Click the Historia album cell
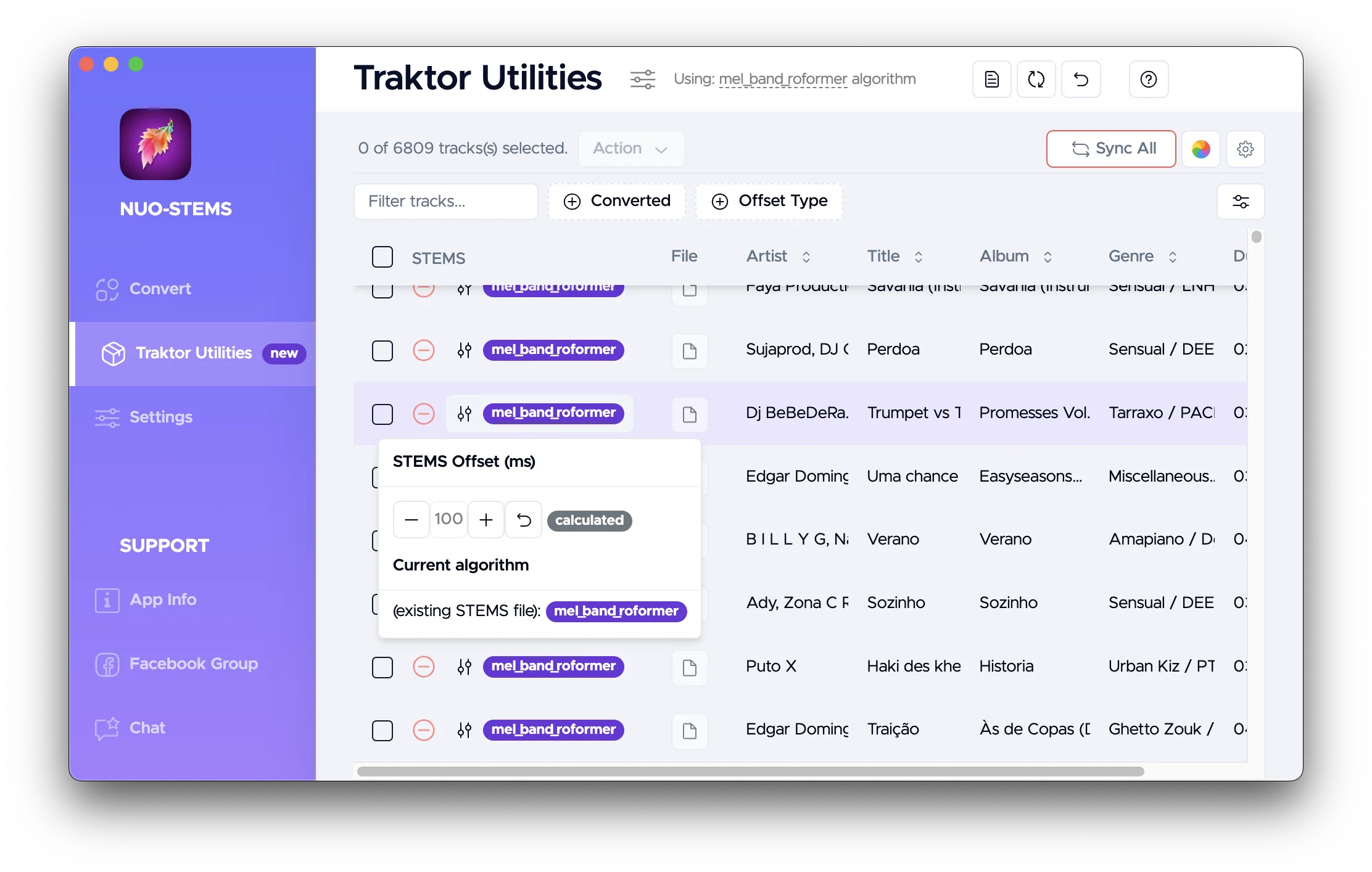Viewport: 1372px width, 872px height. 1006,667
